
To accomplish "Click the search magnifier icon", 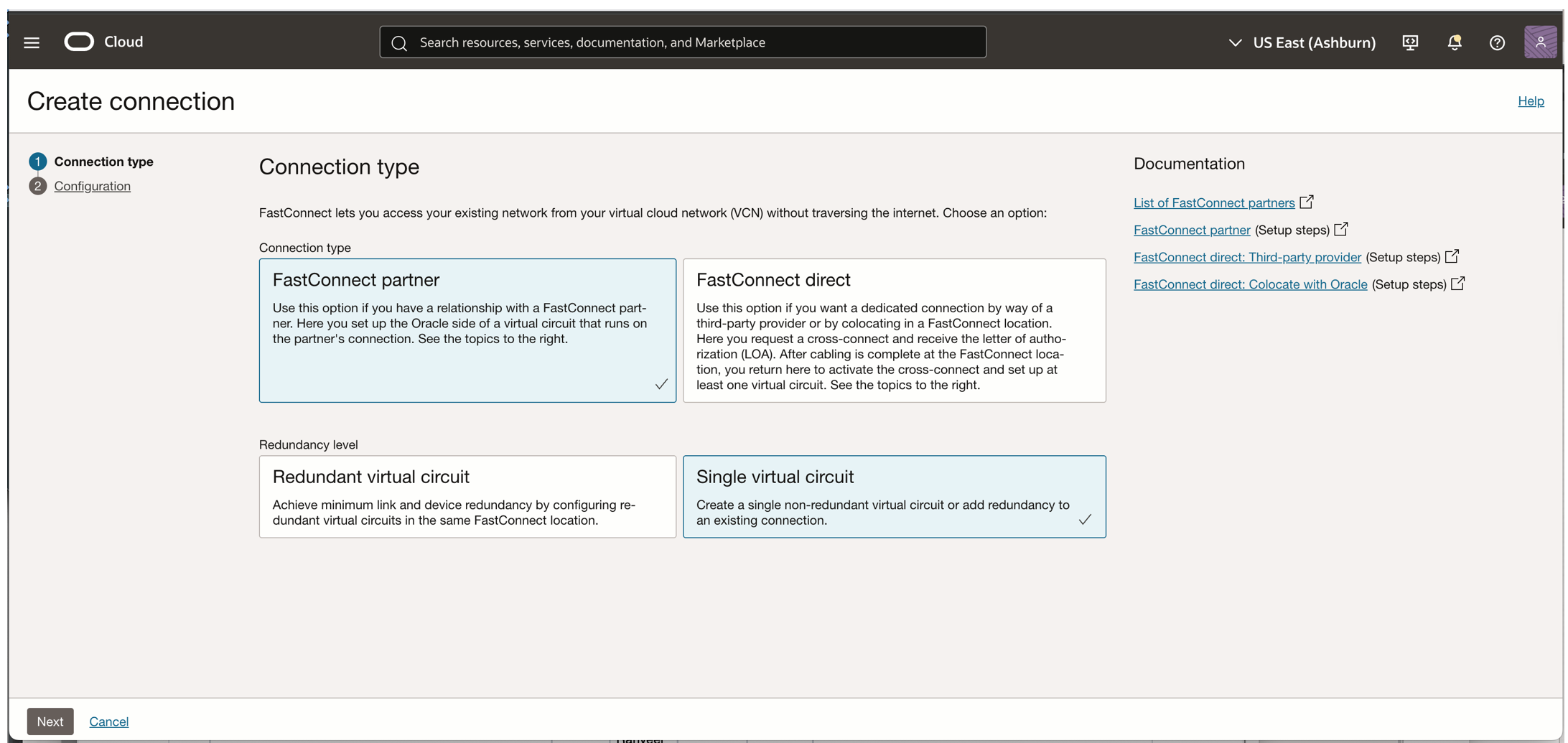I will coord(399,43).
